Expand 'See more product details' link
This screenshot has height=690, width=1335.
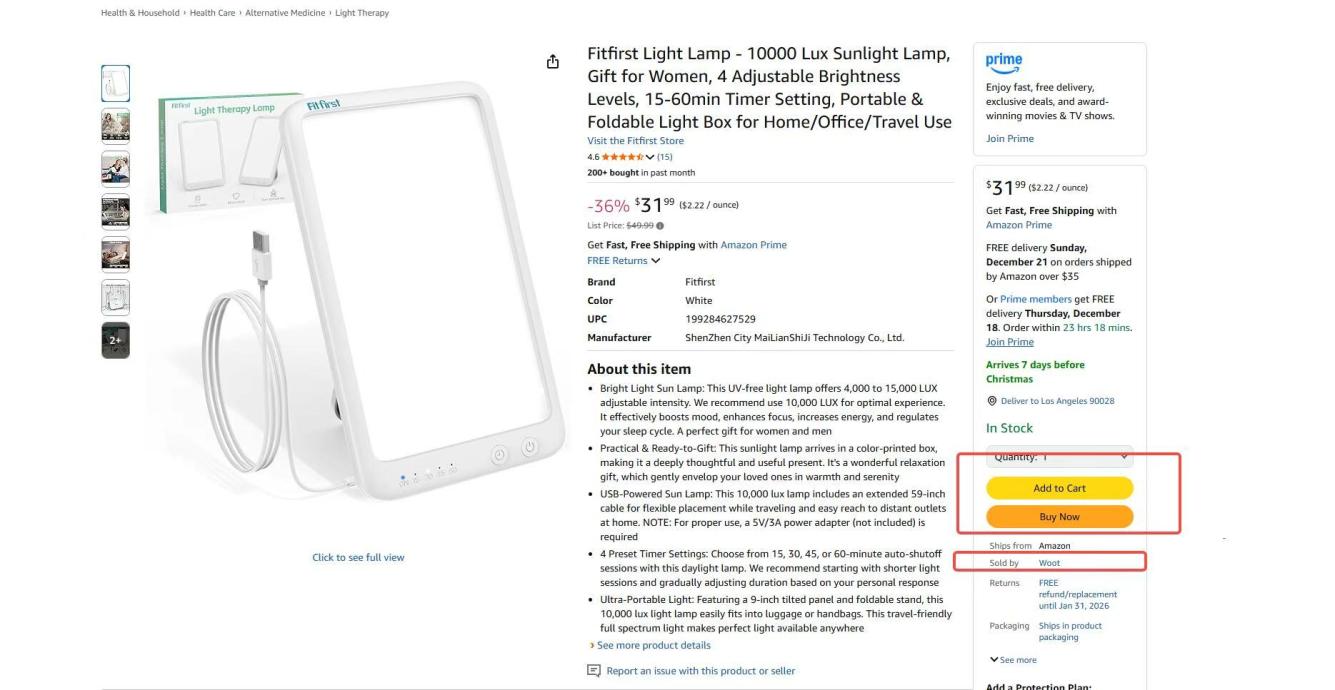point(640,646)
